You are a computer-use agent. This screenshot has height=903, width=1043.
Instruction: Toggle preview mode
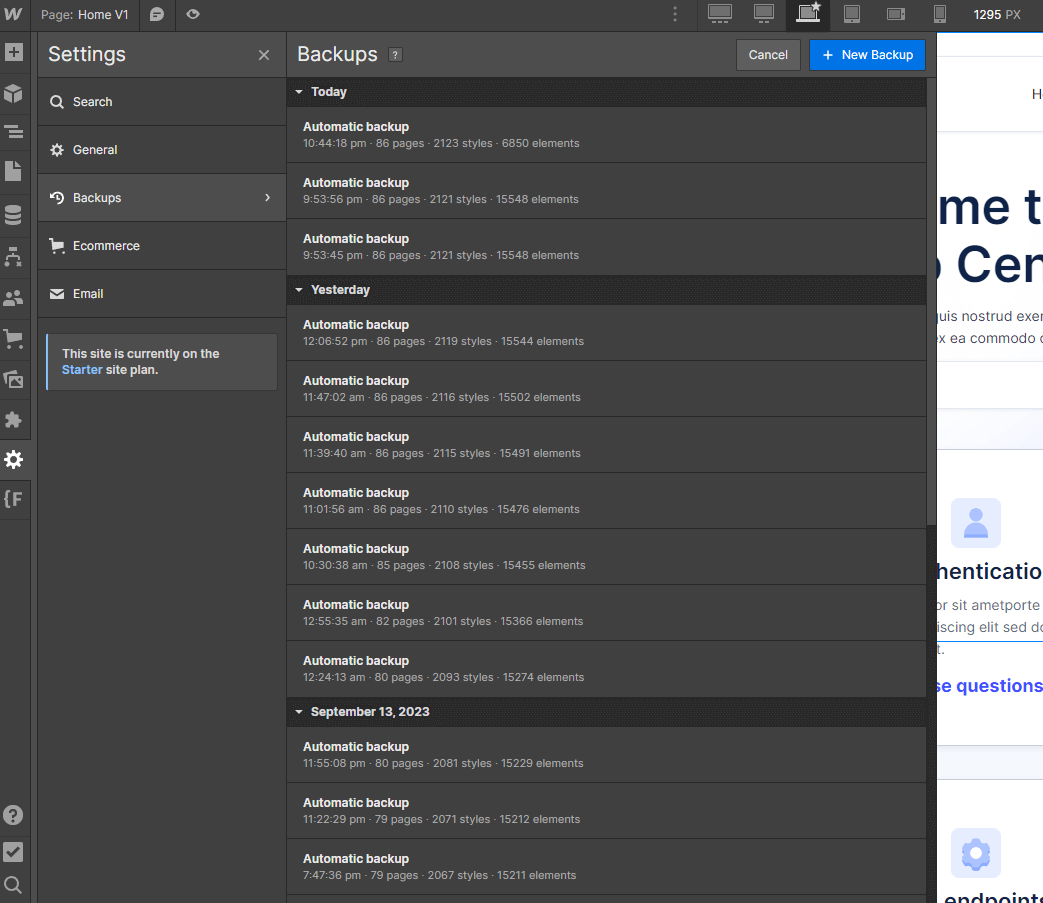click(x=192, y=15)
